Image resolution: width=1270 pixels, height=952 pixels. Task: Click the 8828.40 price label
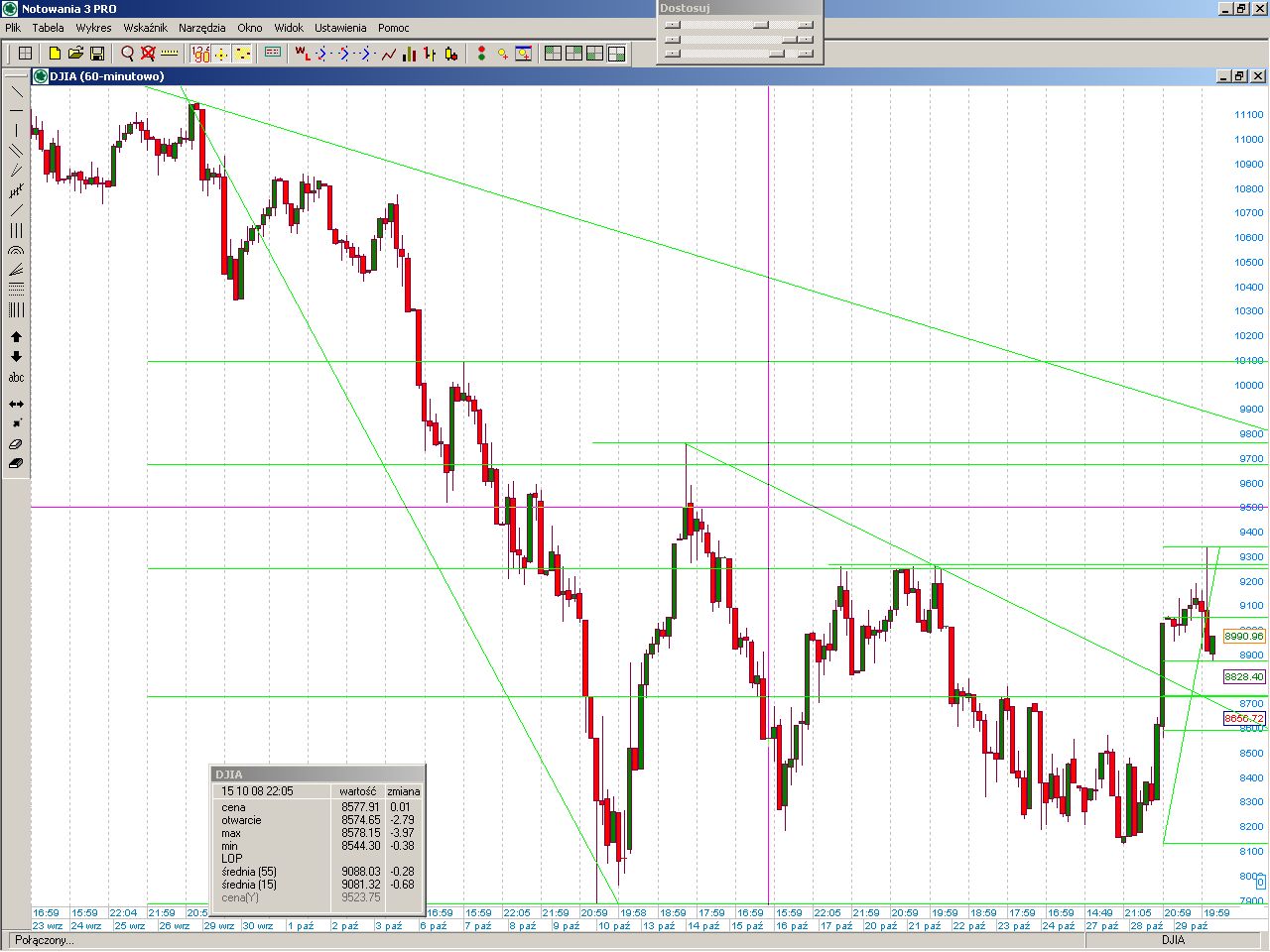click(1244, 677)
